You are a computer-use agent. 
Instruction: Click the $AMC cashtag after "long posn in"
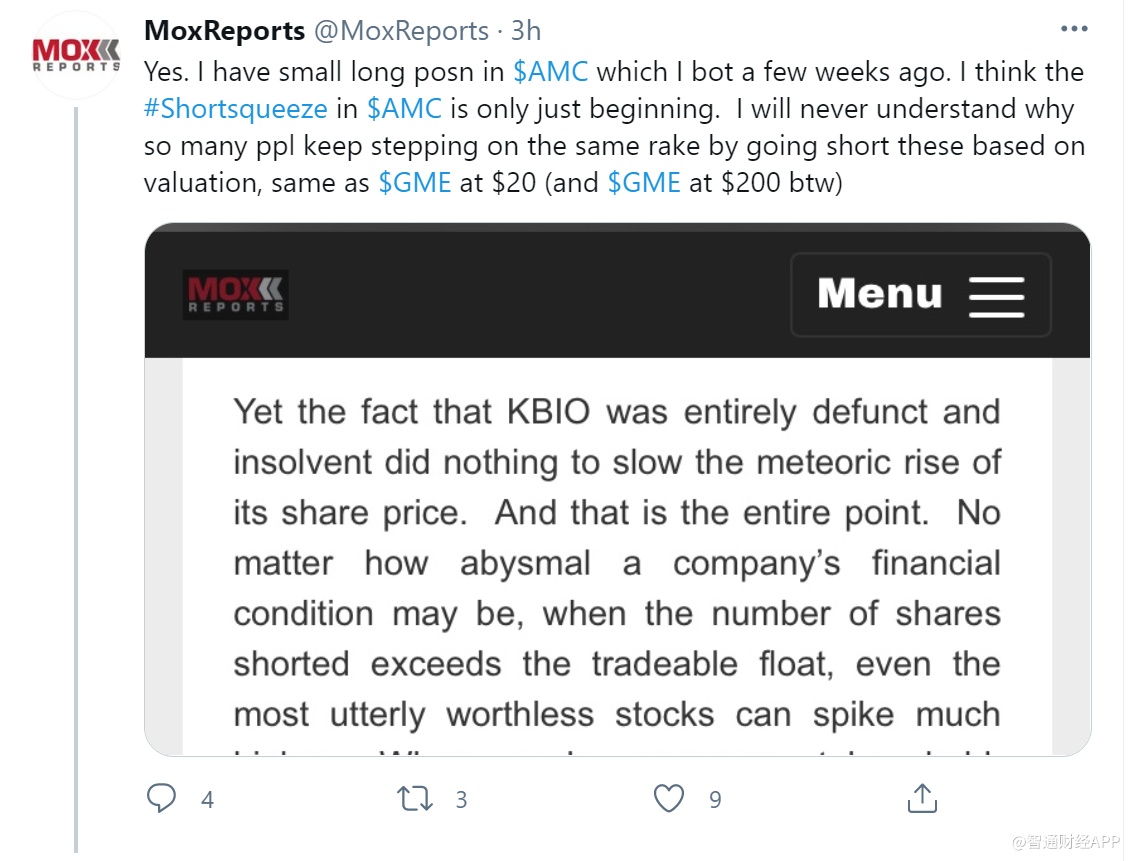click(550, 72)
